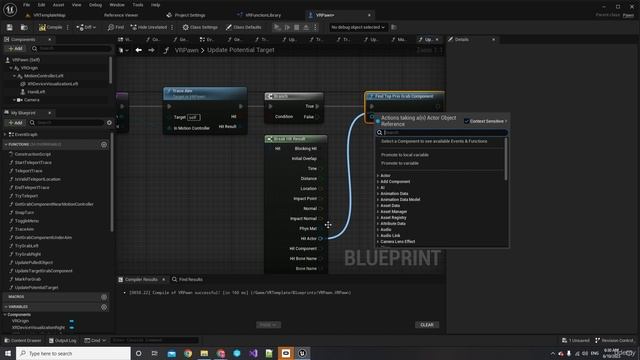Expand the EventGraph tree item

tap(5, 134)
